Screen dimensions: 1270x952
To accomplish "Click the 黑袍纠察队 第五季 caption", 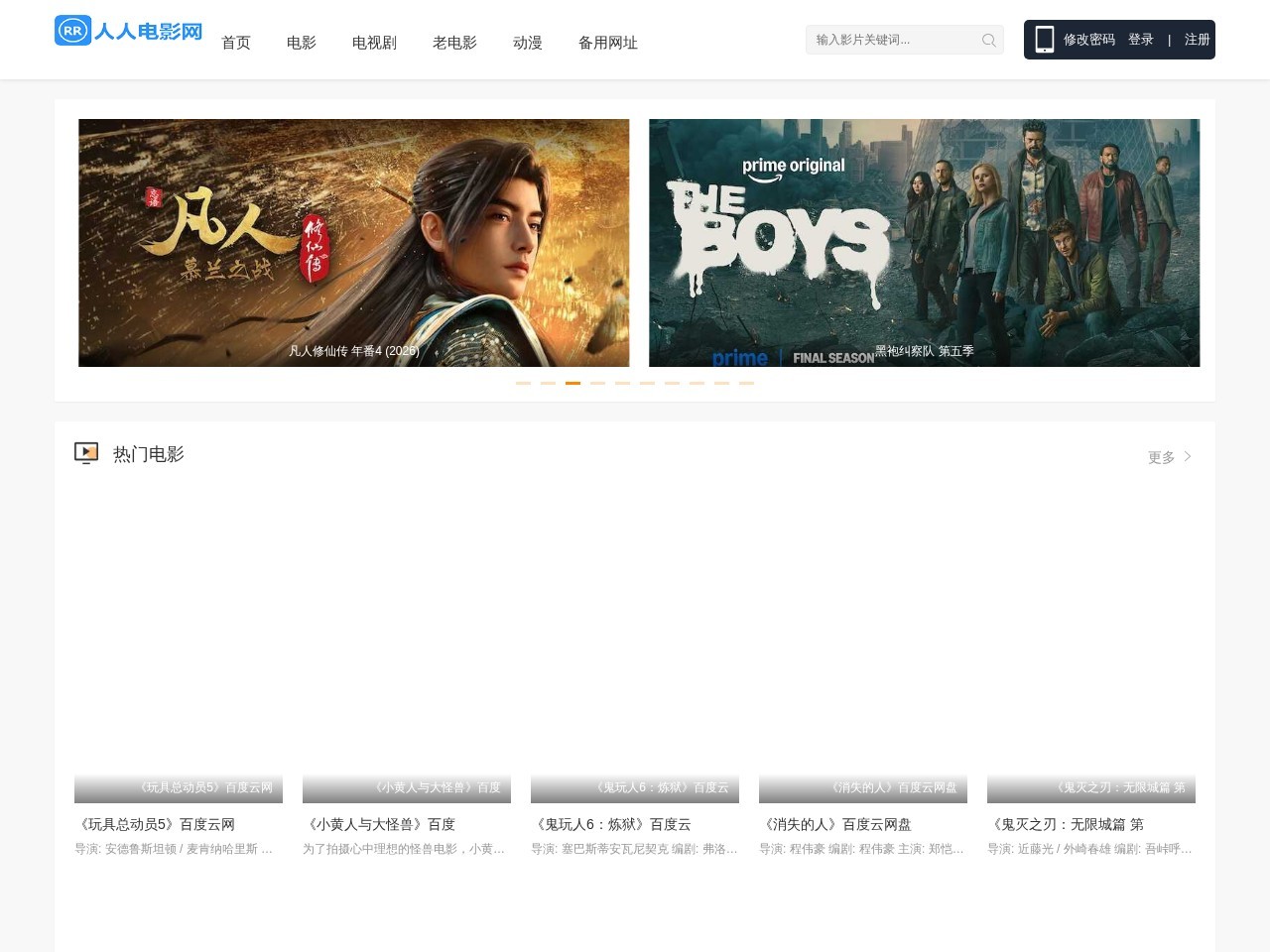I will [925, 351].
